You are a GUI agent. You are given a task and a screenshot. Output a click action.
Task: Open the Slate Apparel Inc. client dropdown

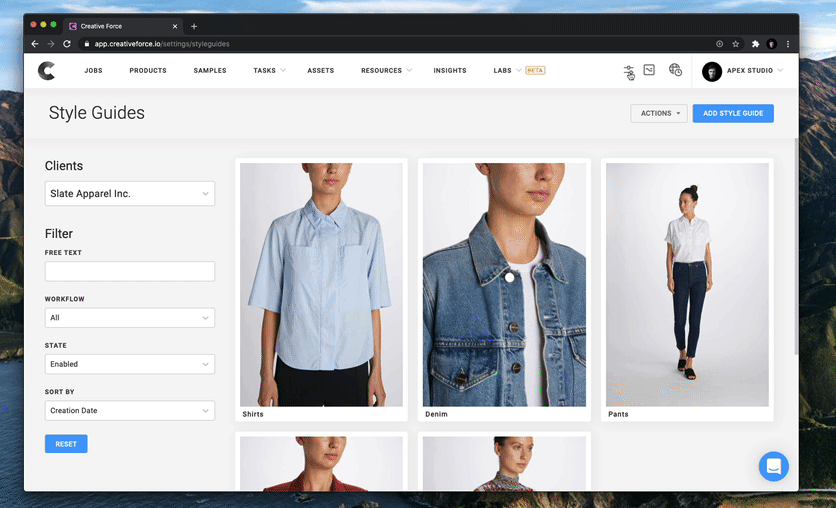pyautogui.click(x=130, y=193)
